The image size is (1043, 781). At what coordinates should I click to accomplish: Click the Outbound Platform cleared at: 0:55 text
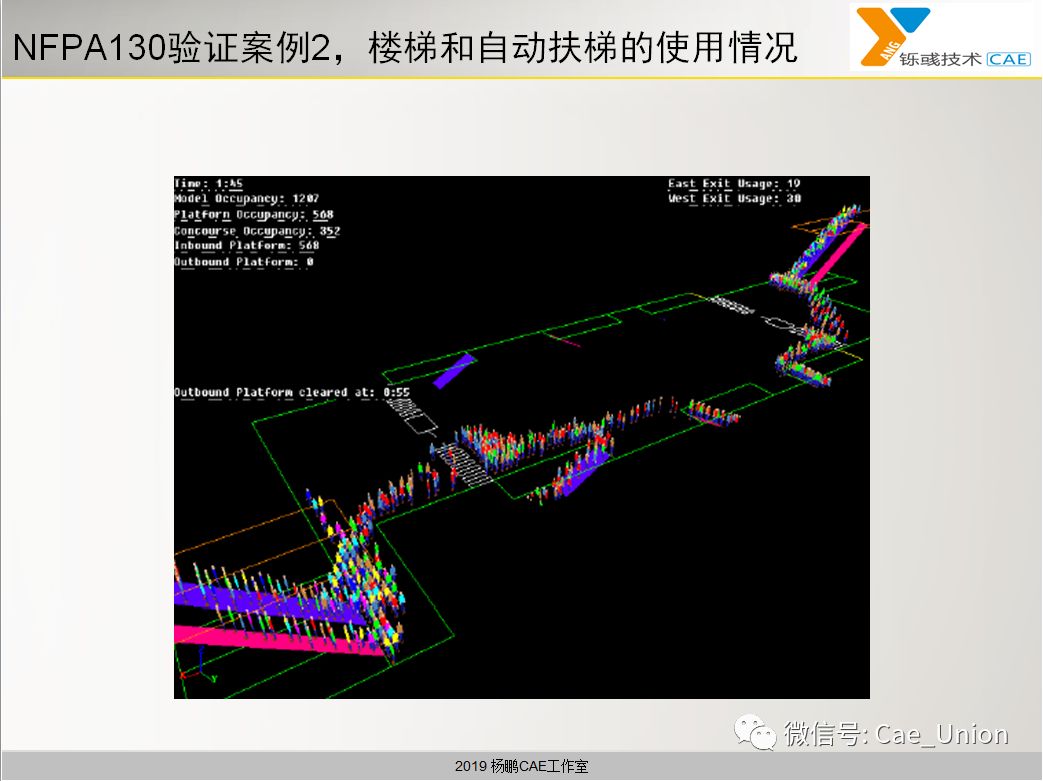292,392
